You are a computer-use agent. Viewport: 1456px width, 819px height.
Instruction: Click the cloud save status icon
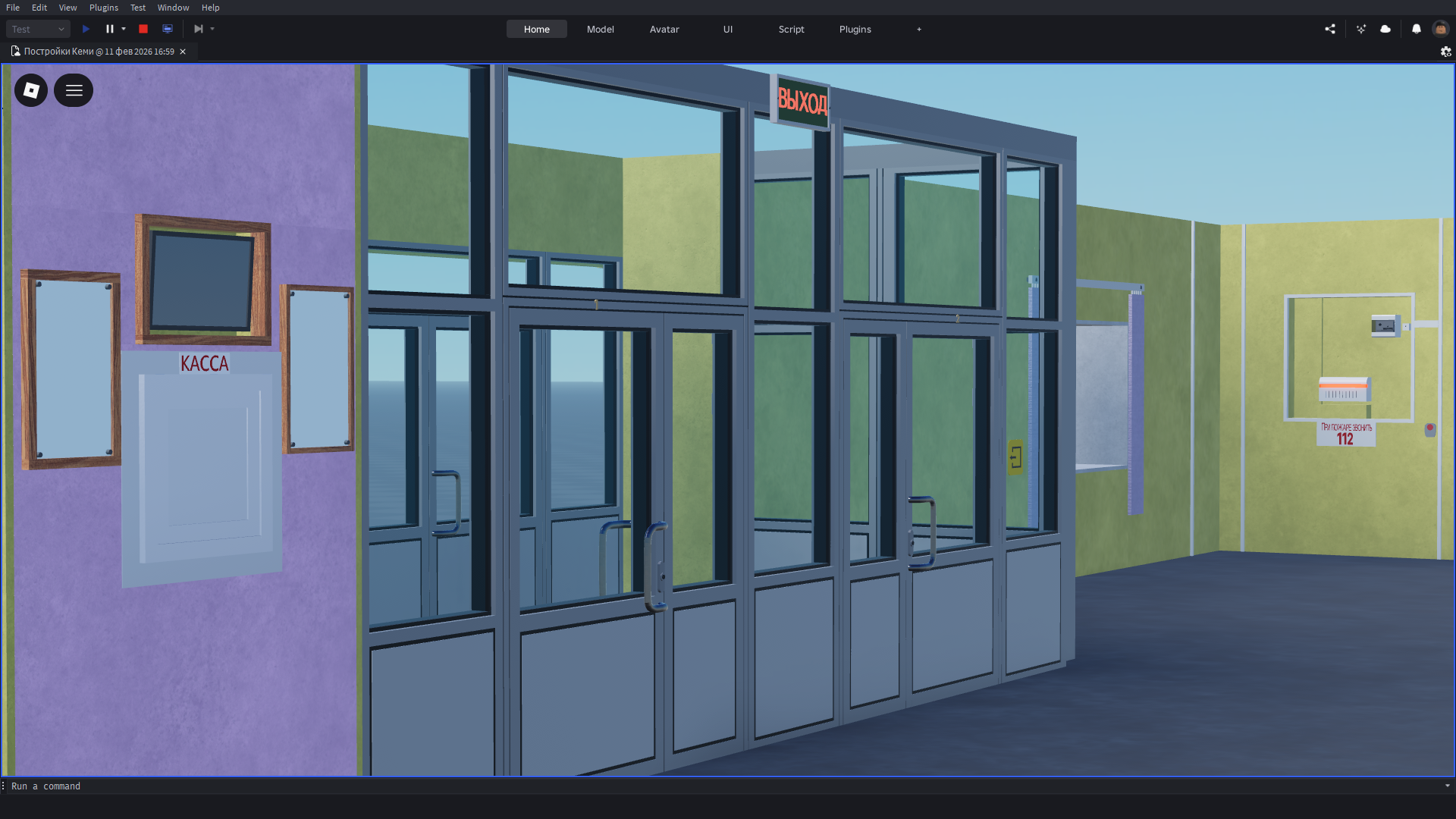coord(1385,29)
